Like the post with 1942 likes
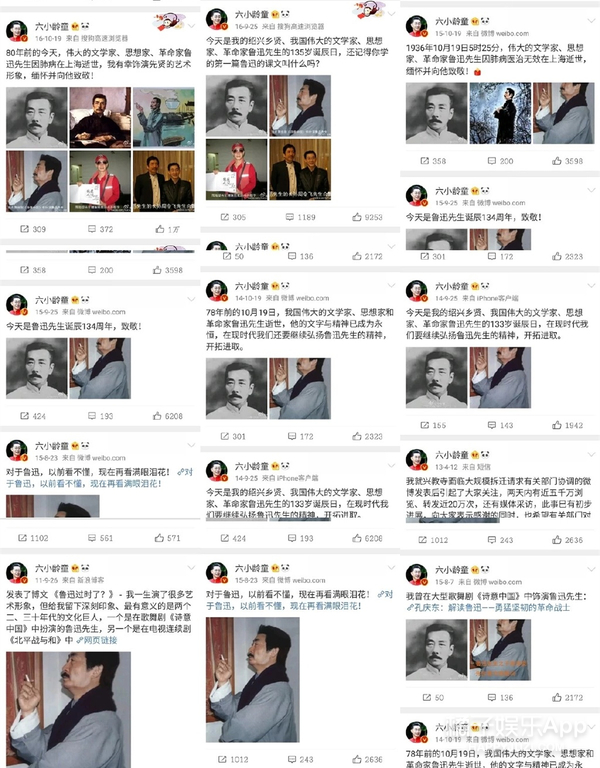 [557, 425]
